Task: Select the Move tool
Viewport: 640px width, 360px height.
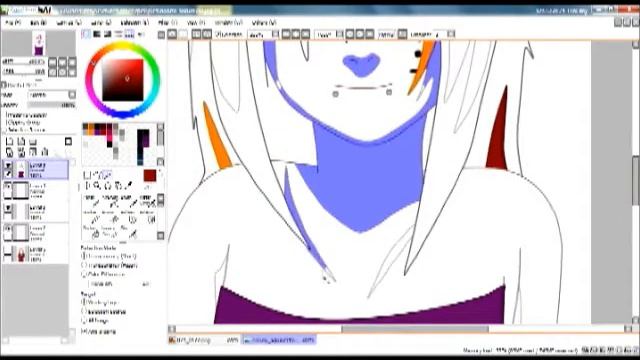Action: coord(87,186)
